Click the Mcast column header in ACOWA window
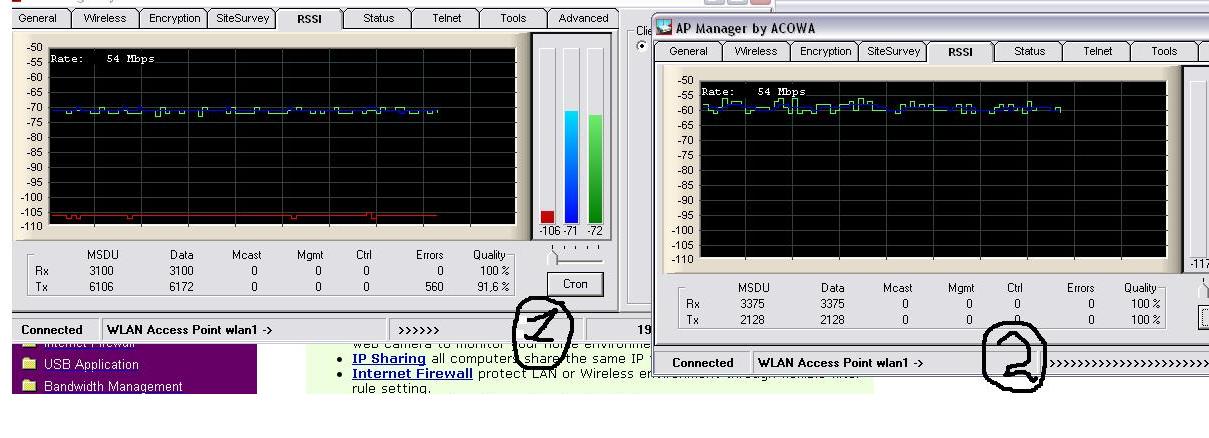 tap(897, 288)
